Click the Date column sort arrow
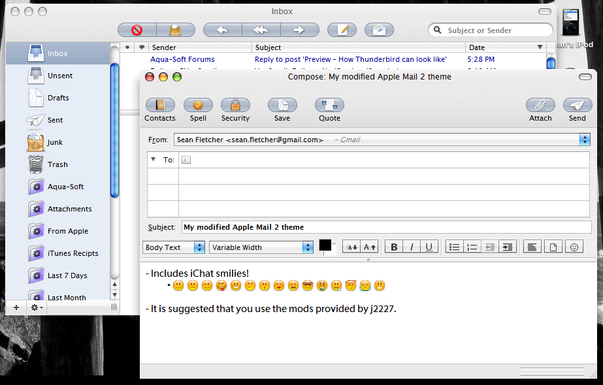 click(540, 47)
